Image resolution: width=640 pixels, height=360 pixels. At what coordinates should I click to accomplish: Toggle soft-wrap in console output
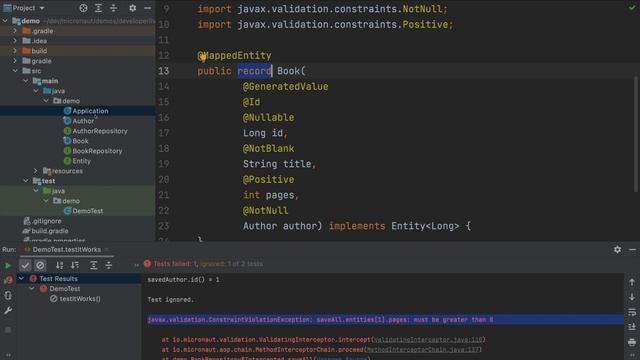pos(632,312)
